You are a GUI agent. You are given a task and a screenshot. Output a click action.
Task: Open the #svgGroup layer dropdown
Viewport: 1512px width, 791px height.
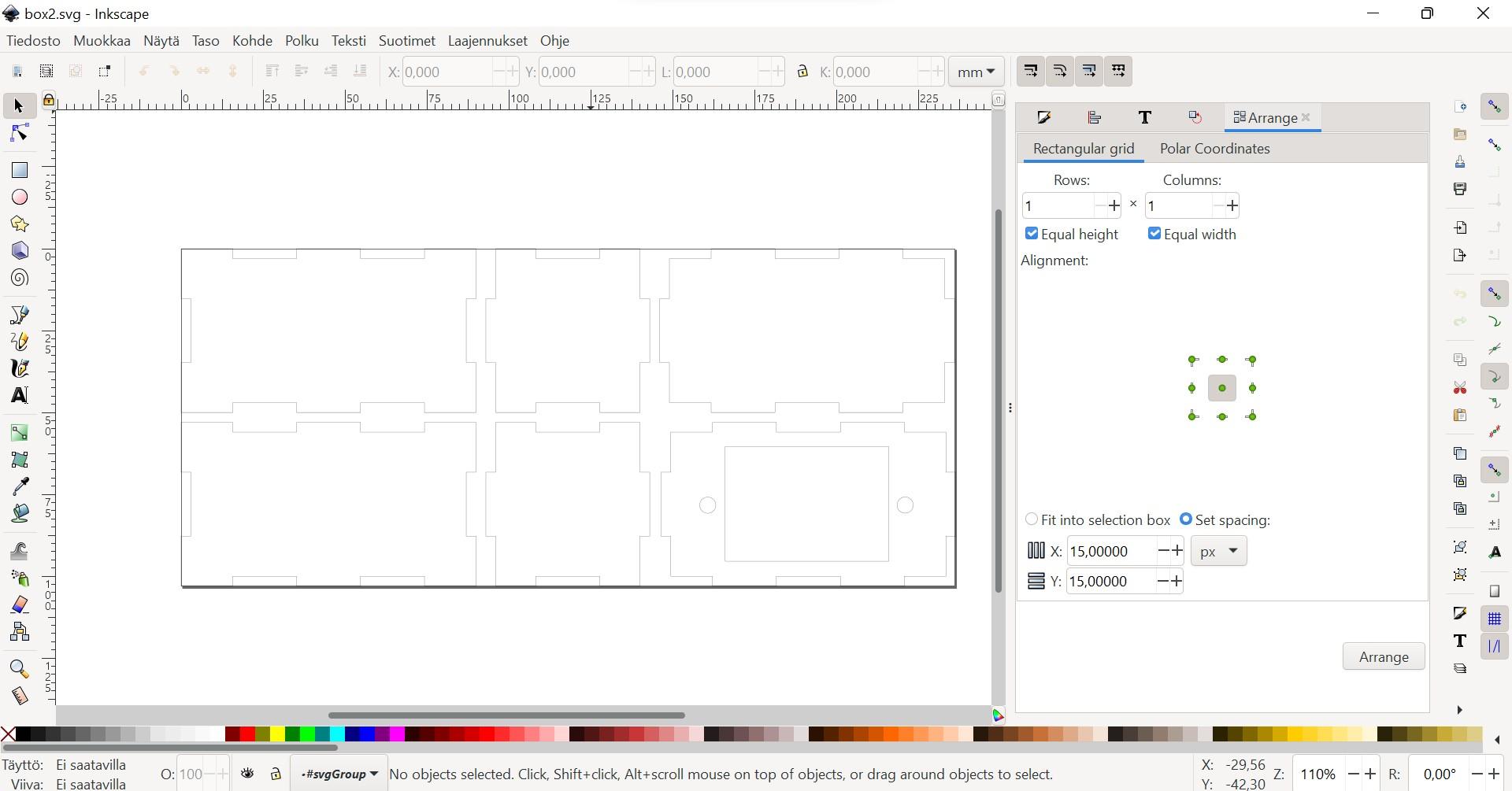coord(339,774)
